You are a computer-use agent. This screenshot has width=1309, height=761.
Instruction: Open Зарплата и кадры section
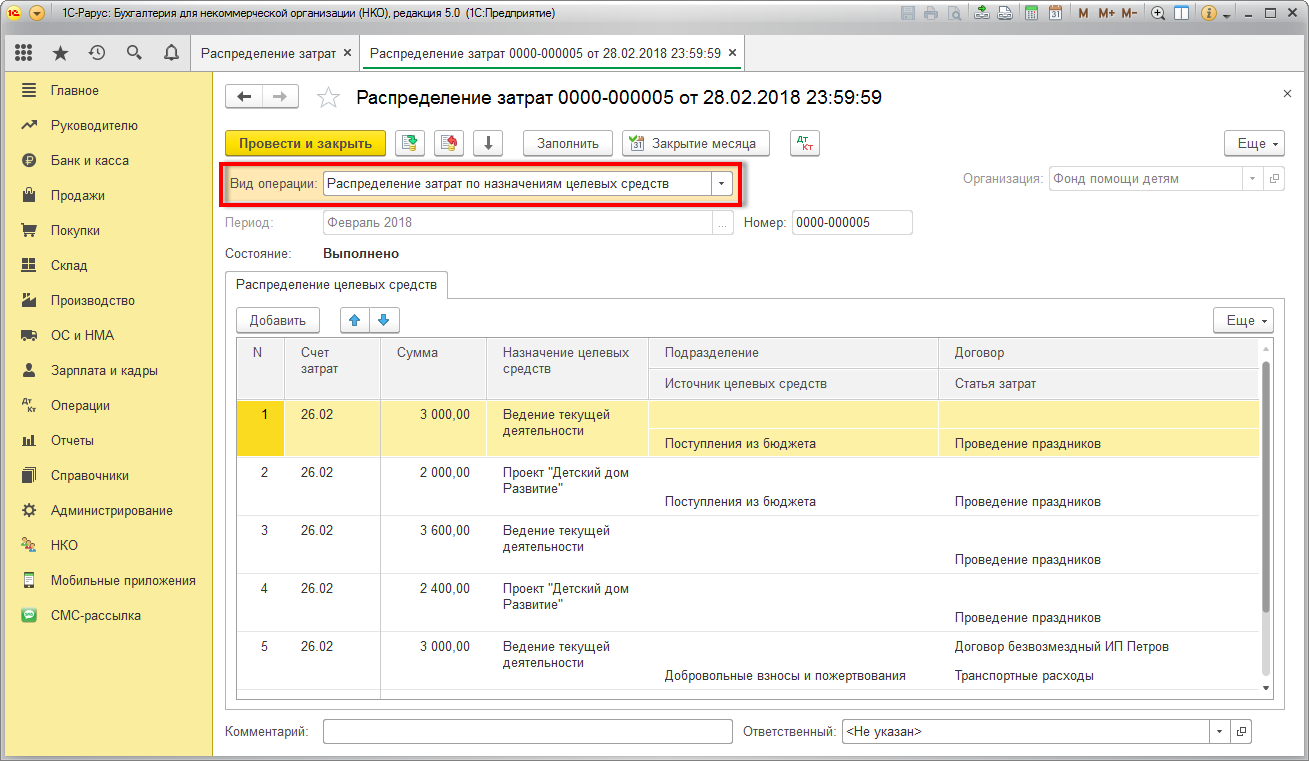[x=104, y=370]
